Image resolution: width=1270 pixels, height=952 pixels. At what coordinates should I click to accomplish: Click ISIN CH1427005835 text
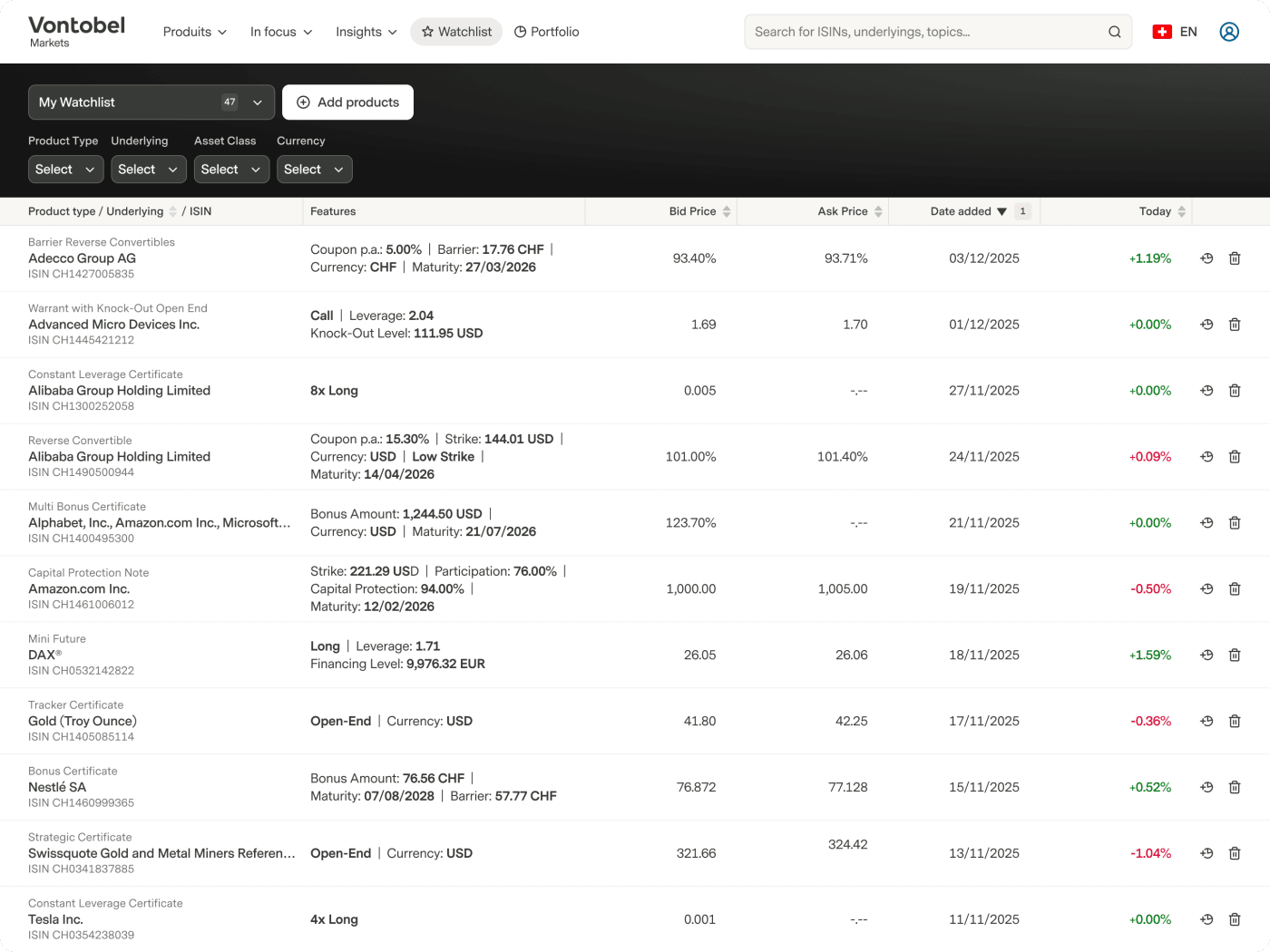point(81,274)
